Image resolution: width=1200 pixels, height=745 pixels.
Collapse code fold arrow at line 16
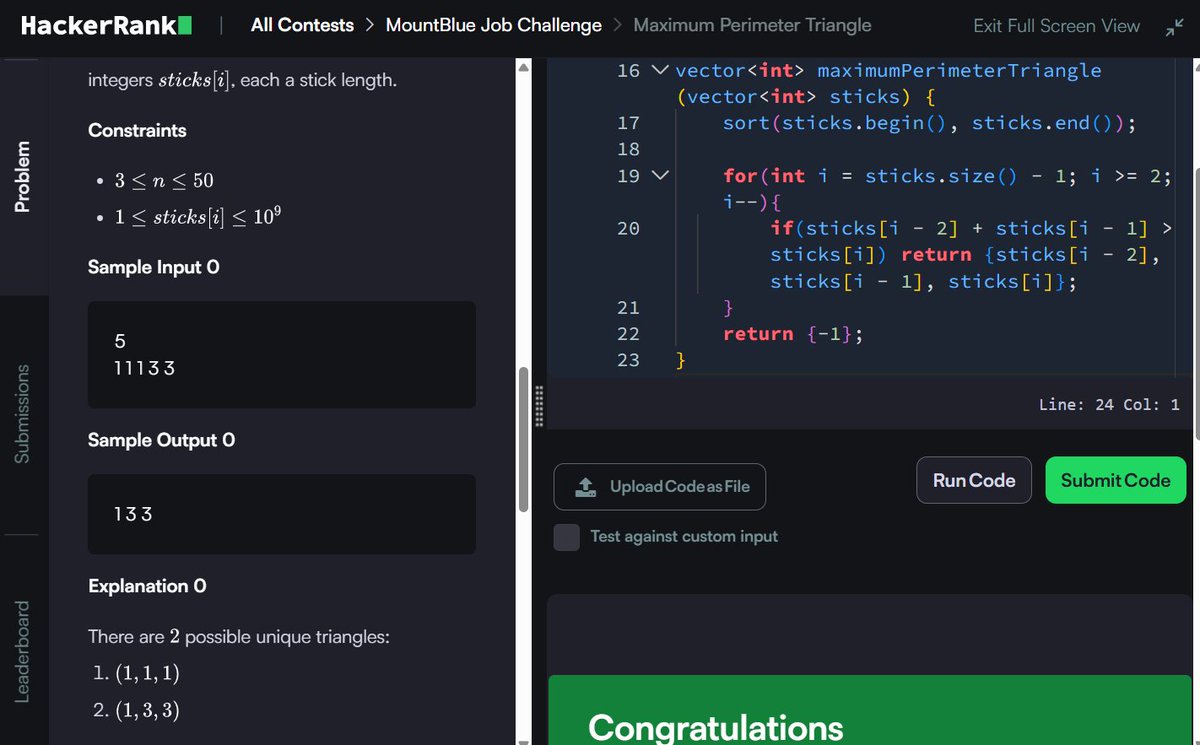tap(658, 71)
